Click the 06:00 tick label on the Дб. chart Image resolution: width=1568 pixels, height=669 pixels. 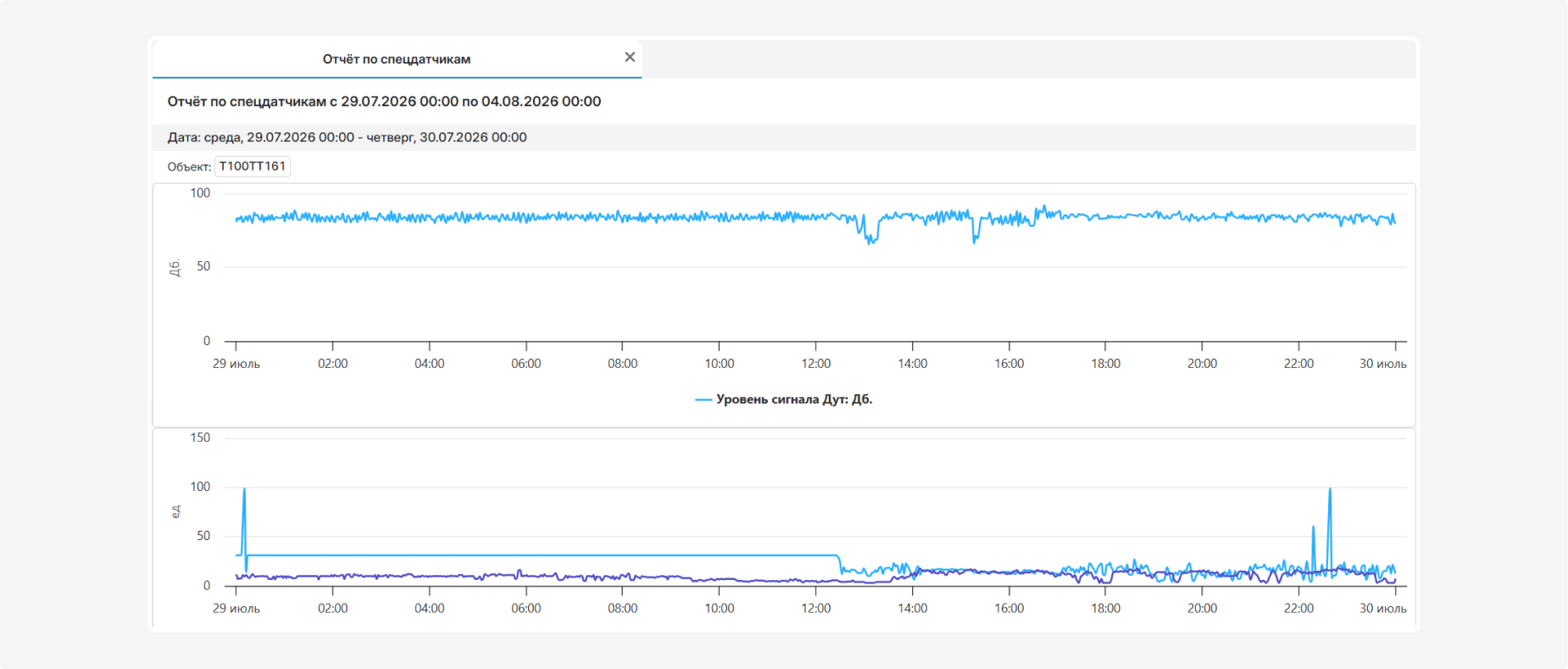[x=526, y=364]
